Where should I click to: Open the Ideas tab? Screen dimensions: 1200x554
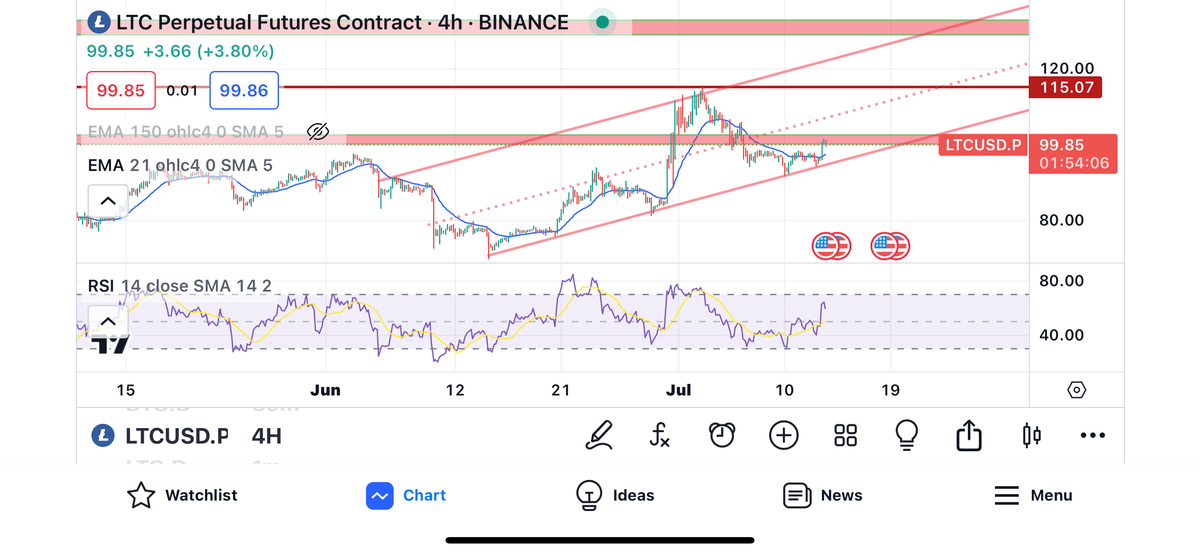(615, 495)
